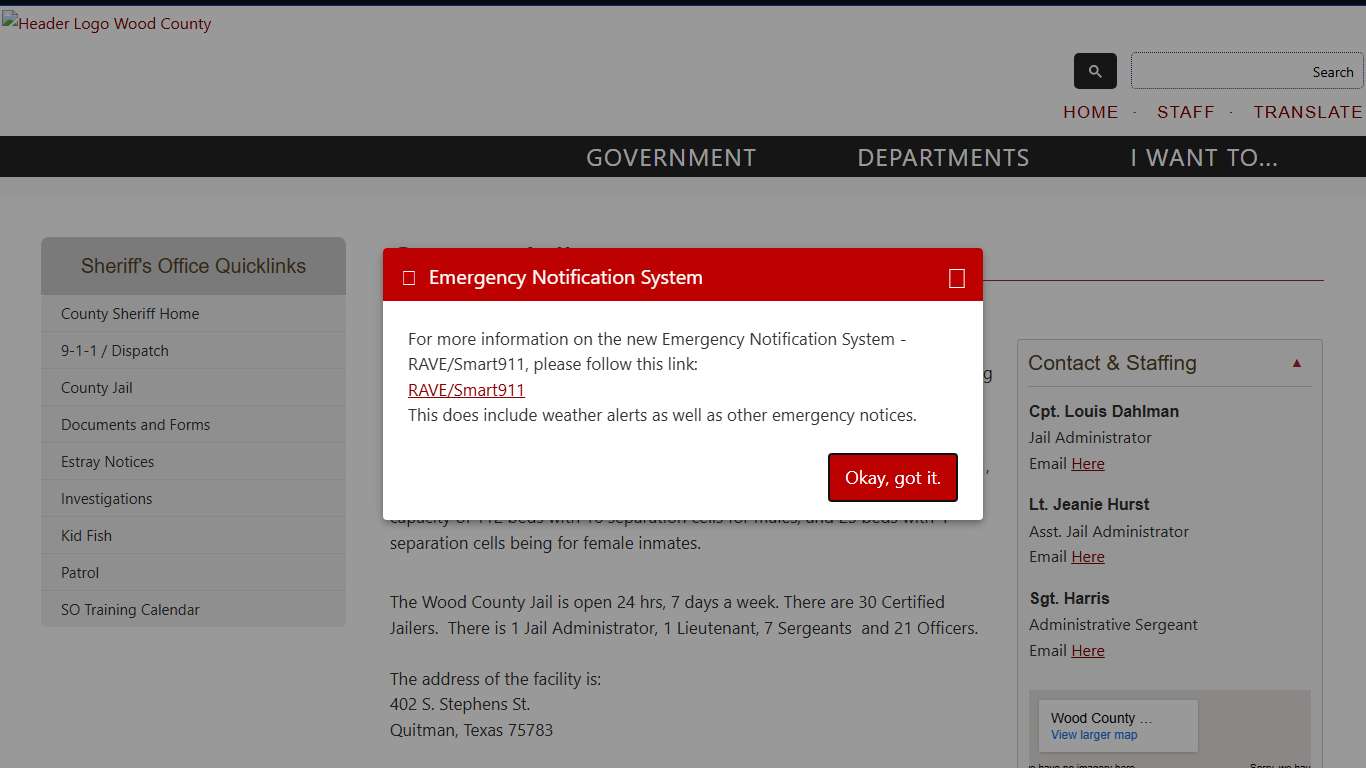Click the alert icon in dialog header
Screen dimensions: 1366x768
[x=409, y=278]
